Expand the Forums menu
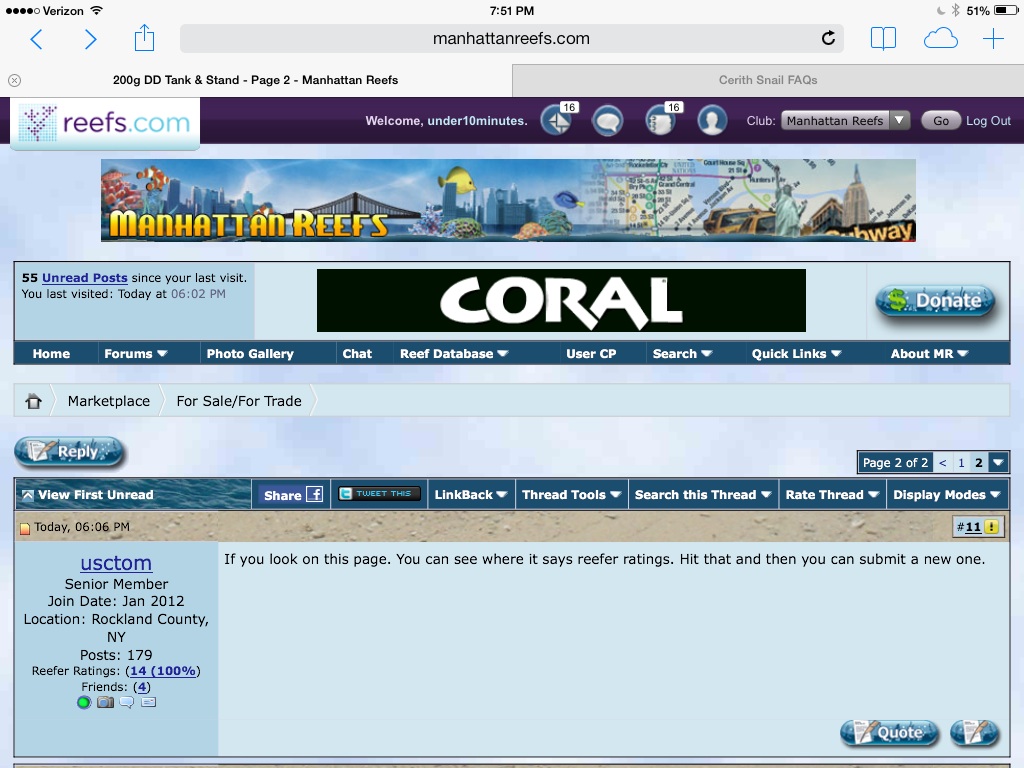 point(135,353)
